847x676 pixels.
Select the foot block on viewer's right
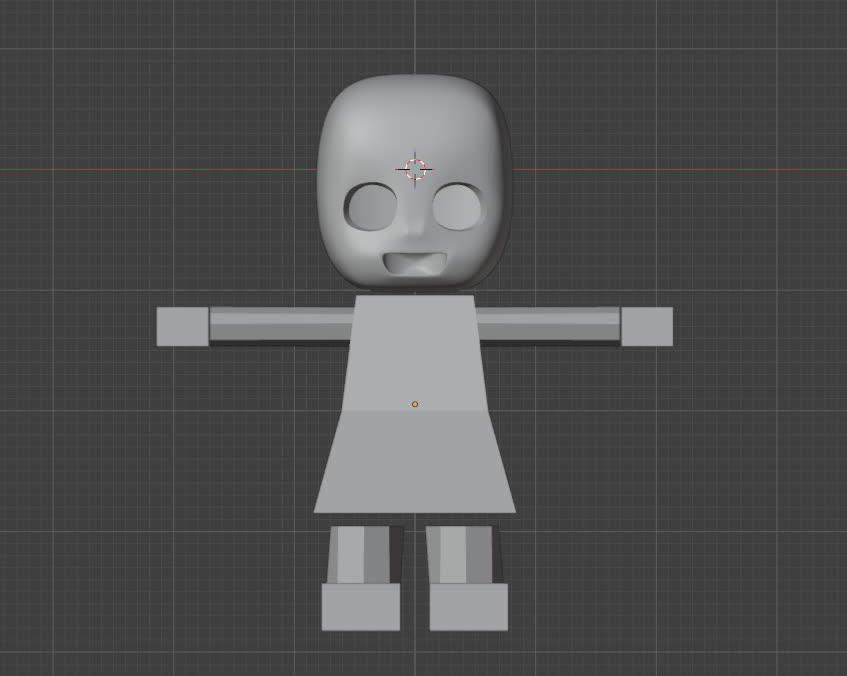(x=469, y=607)
